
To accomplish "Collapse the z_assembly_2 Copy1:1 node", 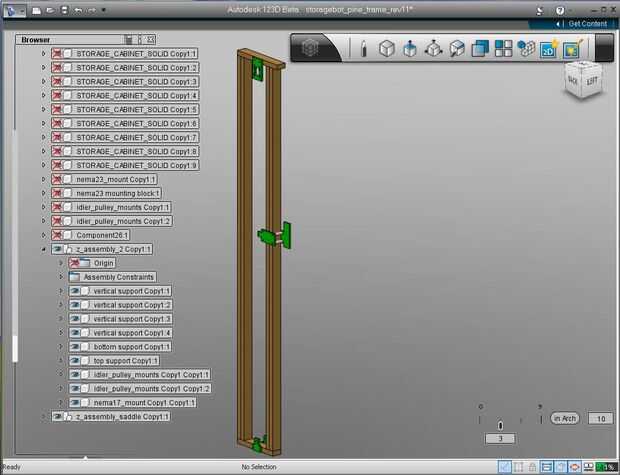I will [43, 249].
